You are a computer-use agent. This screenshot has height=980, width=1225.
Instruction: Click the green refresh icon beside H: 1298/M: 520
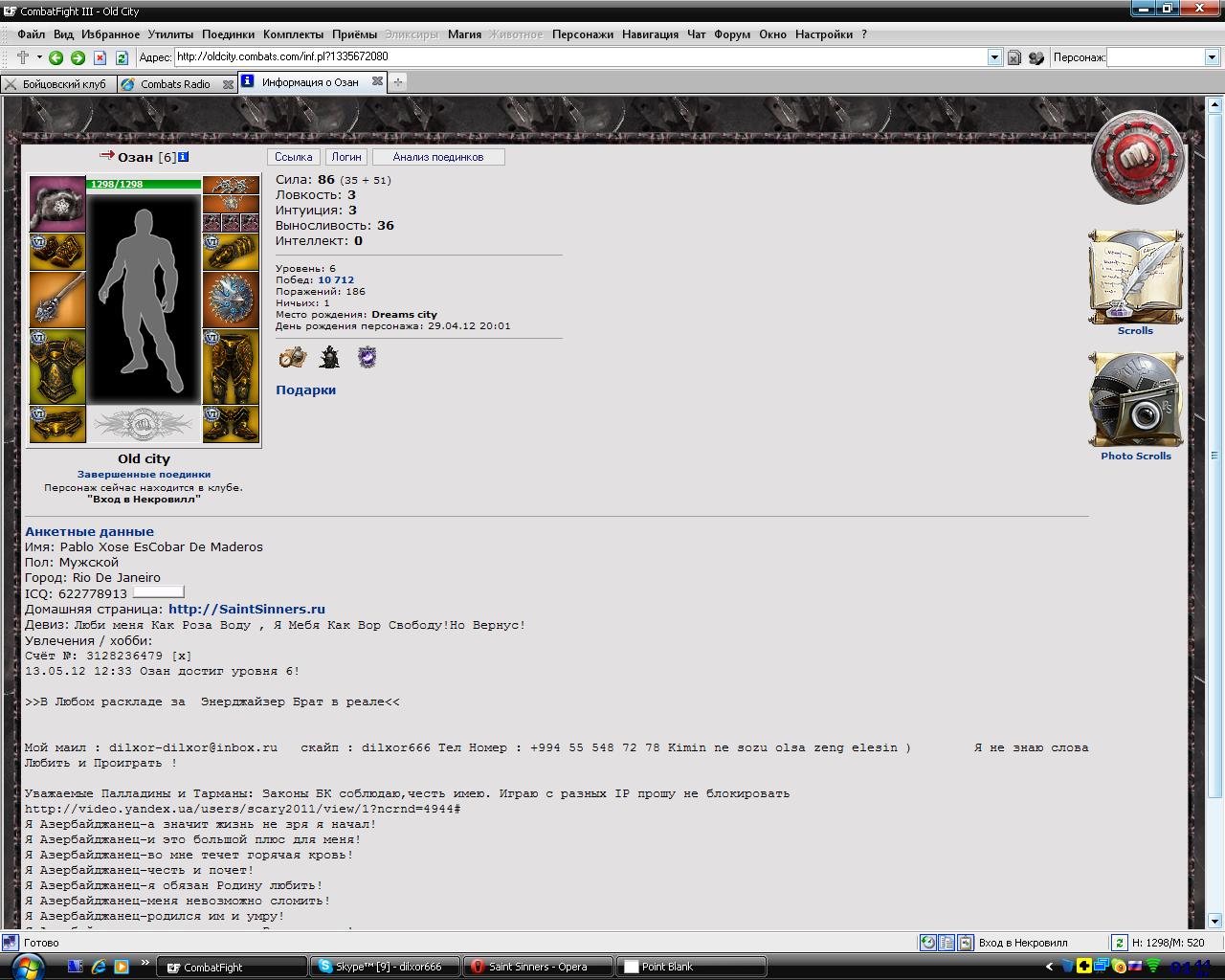1119,943
